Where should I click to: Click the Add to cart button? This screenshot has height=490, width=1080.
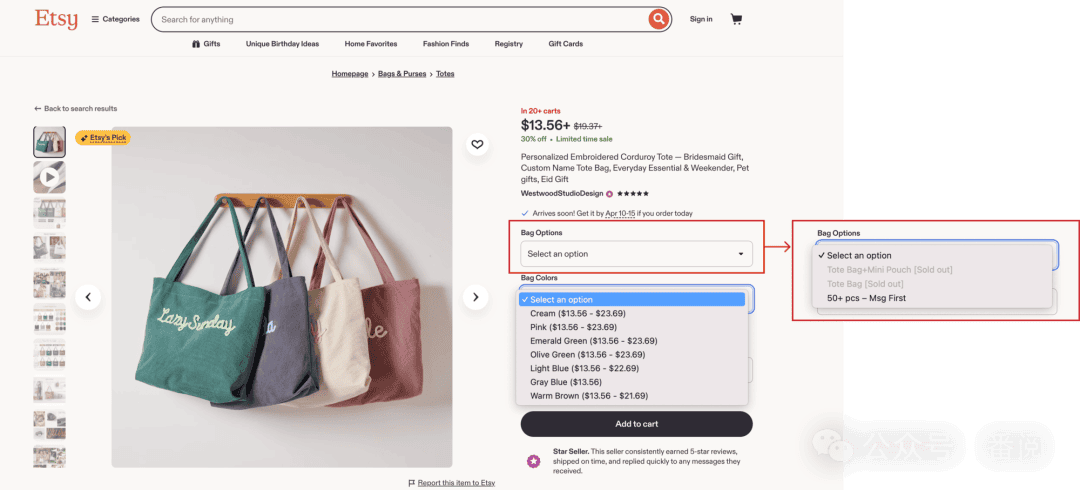(x=636, y=424)
